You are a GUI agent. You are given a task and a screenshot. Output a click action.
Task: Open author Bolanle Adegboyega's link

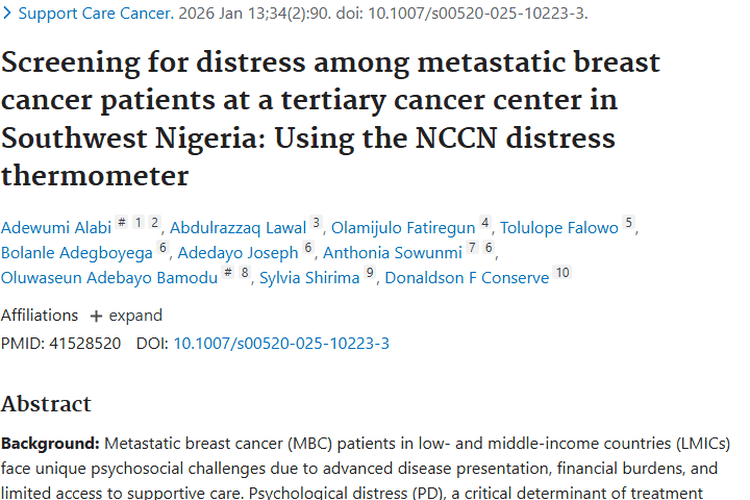click(77, 253)
